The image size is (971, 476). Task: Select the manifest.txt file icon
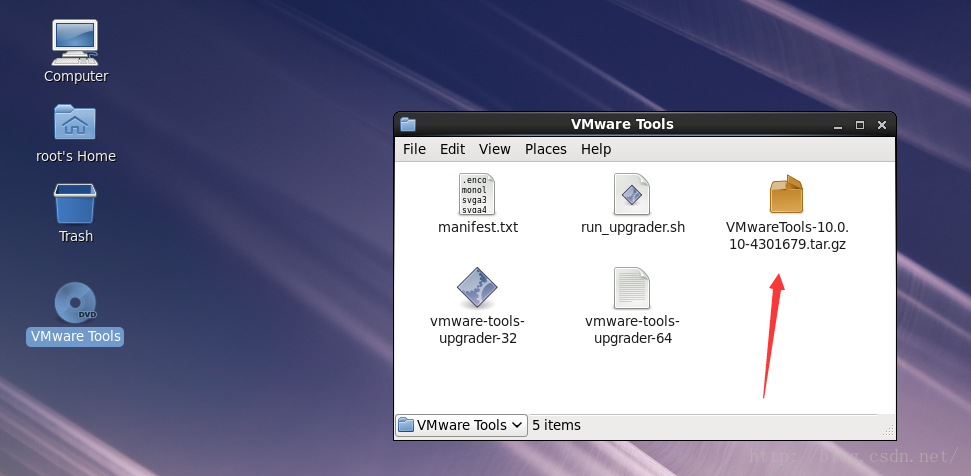coord(477,194)
